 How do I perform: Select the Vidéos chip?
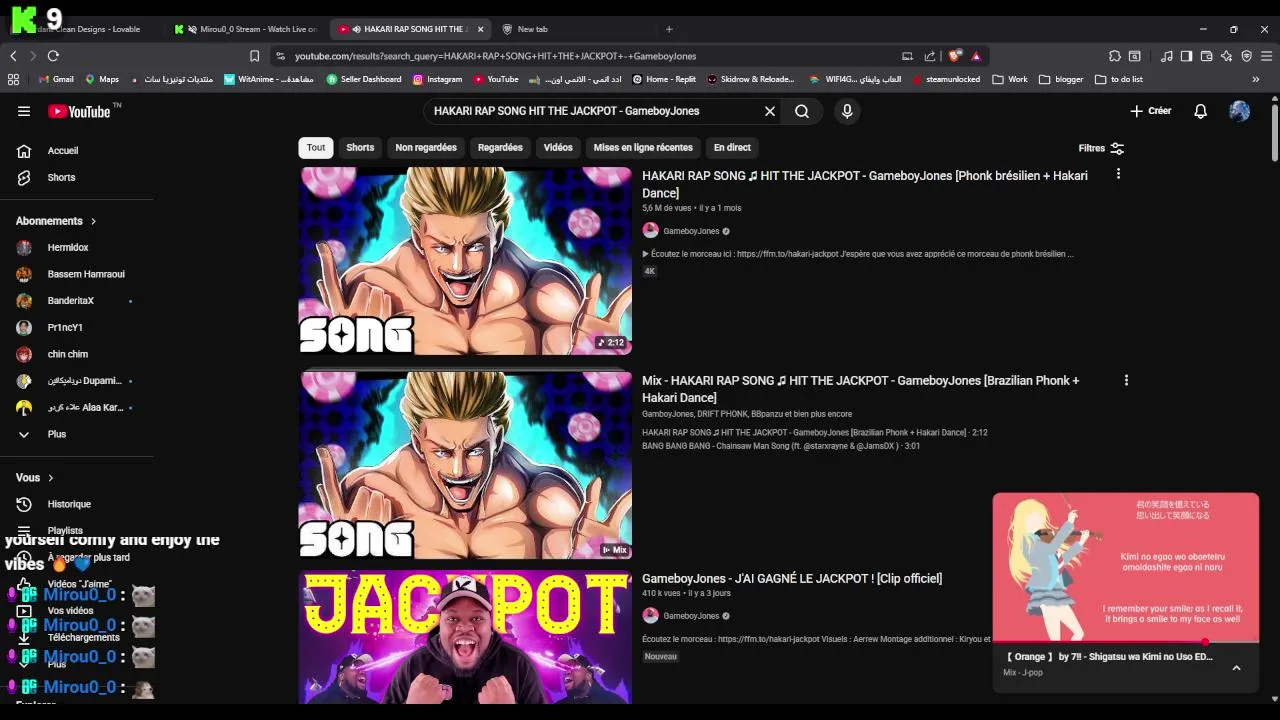tap(558, 147)
